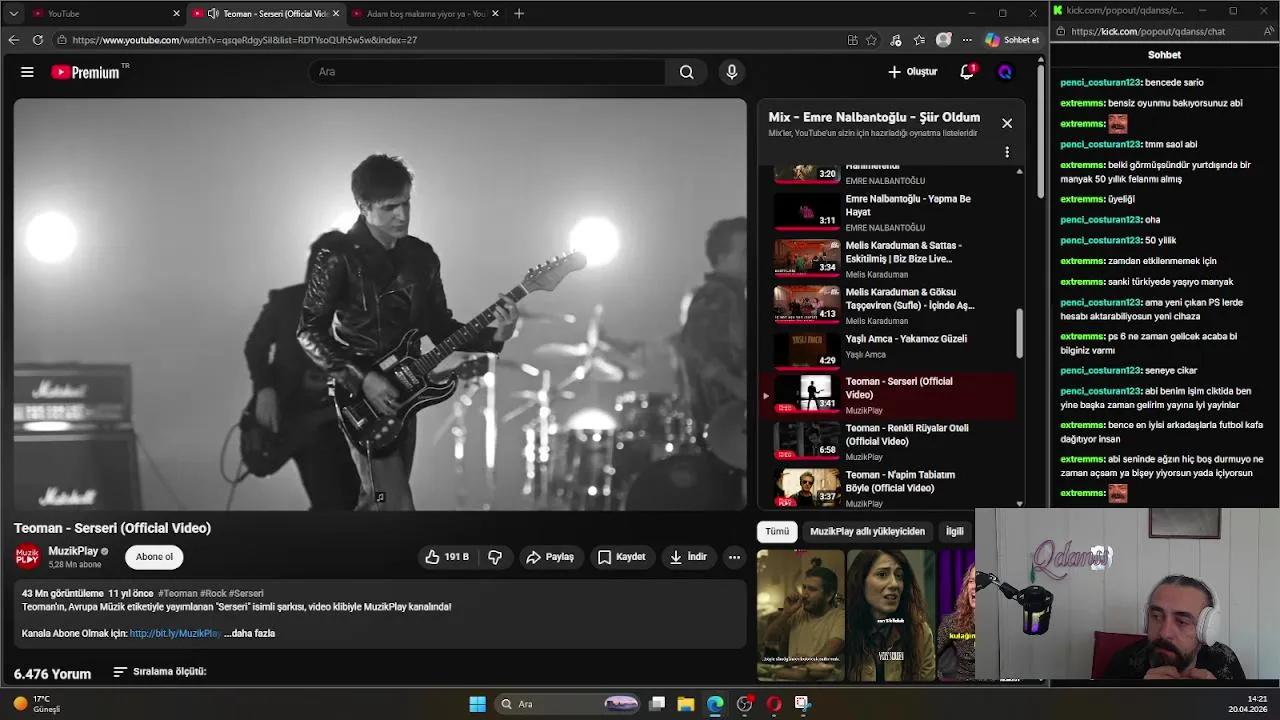1280x720 pixels.
Task: Open MuzikPlay channel avatar
Action: coord(28,557)
